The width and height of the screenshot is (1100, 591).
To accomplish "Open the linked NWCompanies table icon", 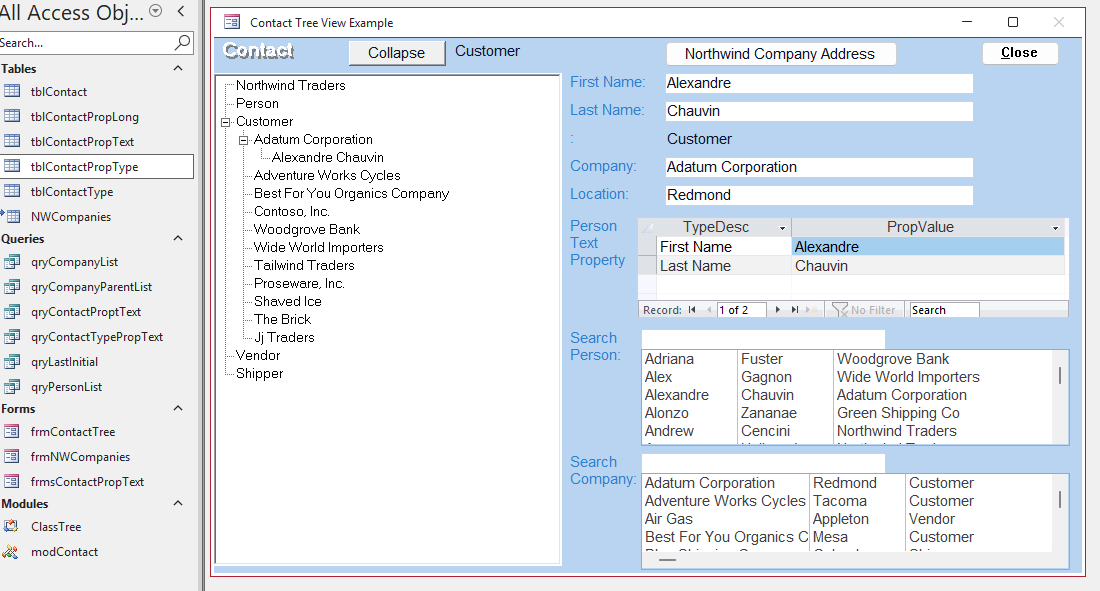I will [12, 216].
